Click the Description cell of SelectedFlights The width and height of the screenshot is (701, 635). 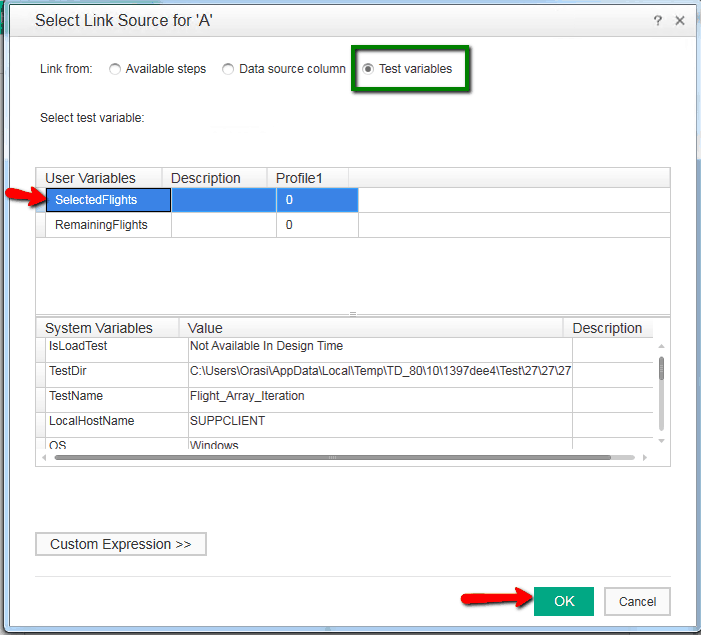click(x=224, y=200)
